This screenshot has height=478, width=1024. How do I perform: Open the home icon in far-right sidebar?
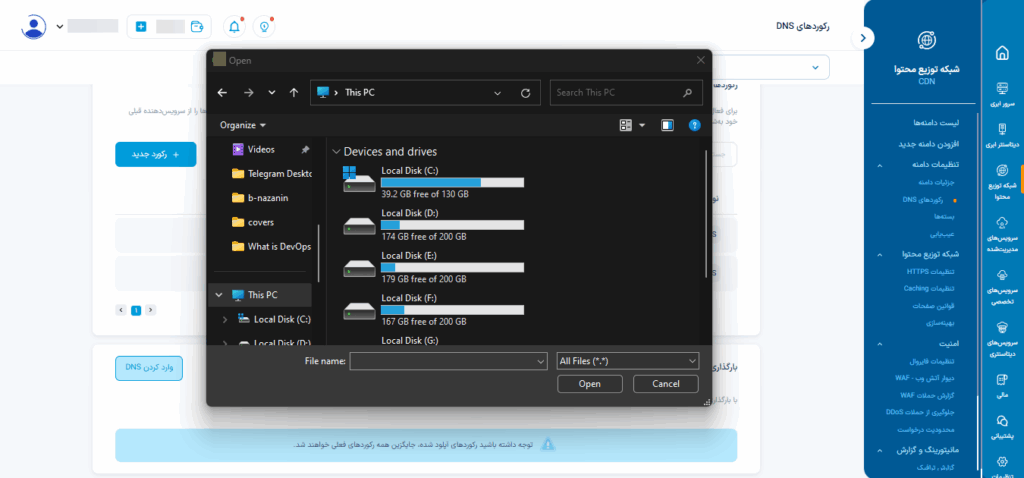(1001, 54)
